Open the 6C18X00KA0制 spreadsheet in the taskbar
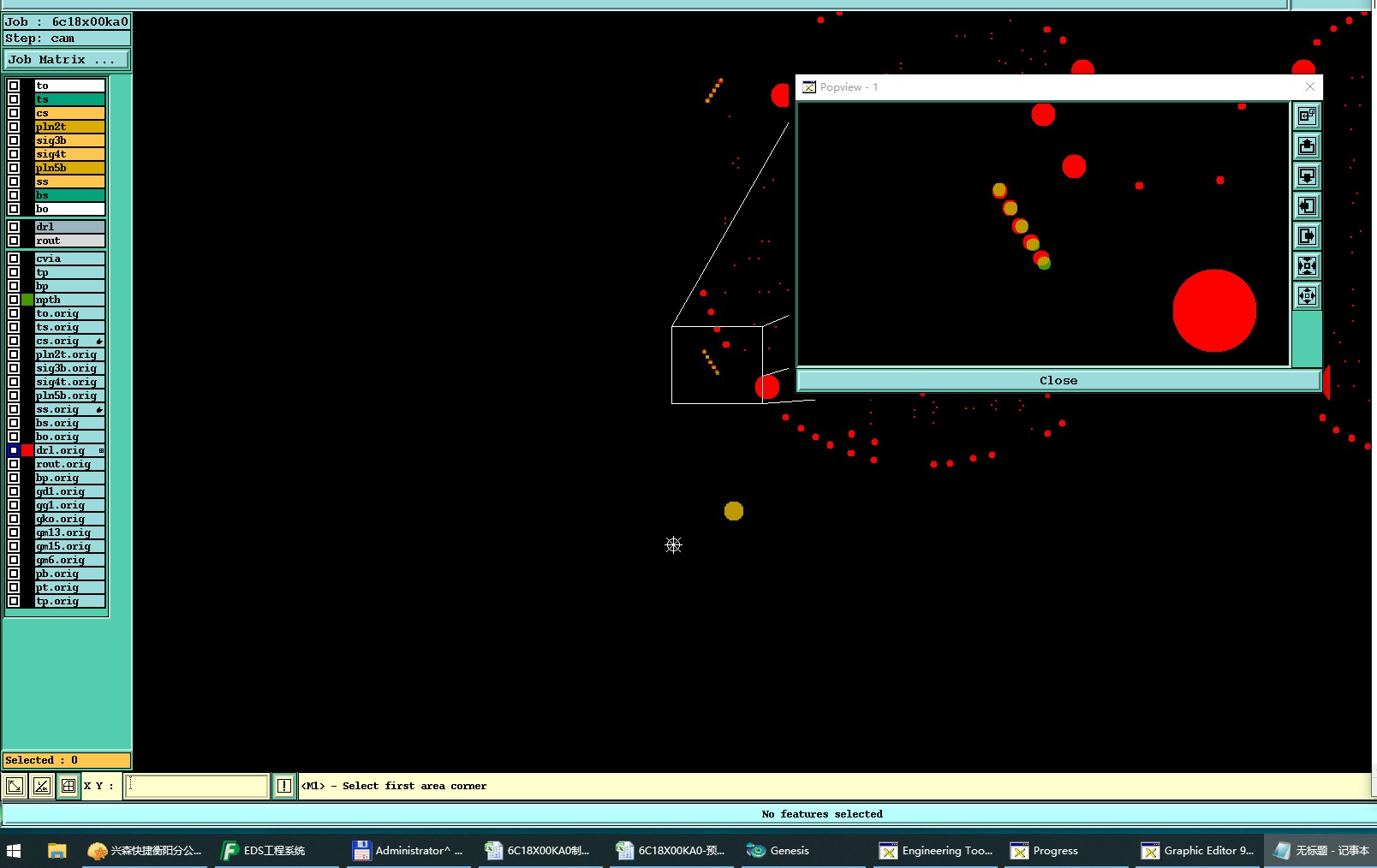Screen dimensions: 1377x868 coord(538,850)
